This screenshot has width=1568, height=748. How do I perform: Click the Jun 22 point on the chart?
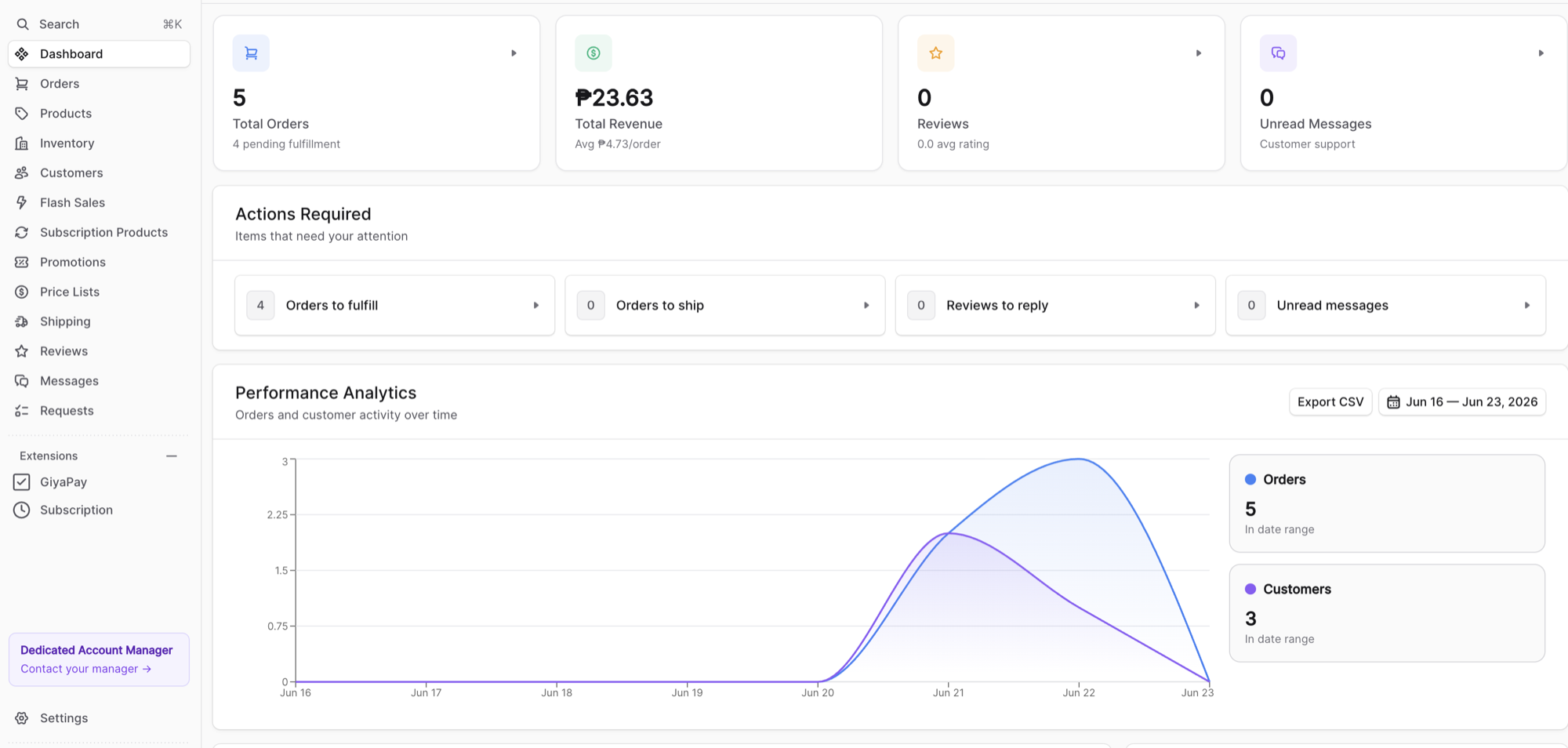(1079, 459)
